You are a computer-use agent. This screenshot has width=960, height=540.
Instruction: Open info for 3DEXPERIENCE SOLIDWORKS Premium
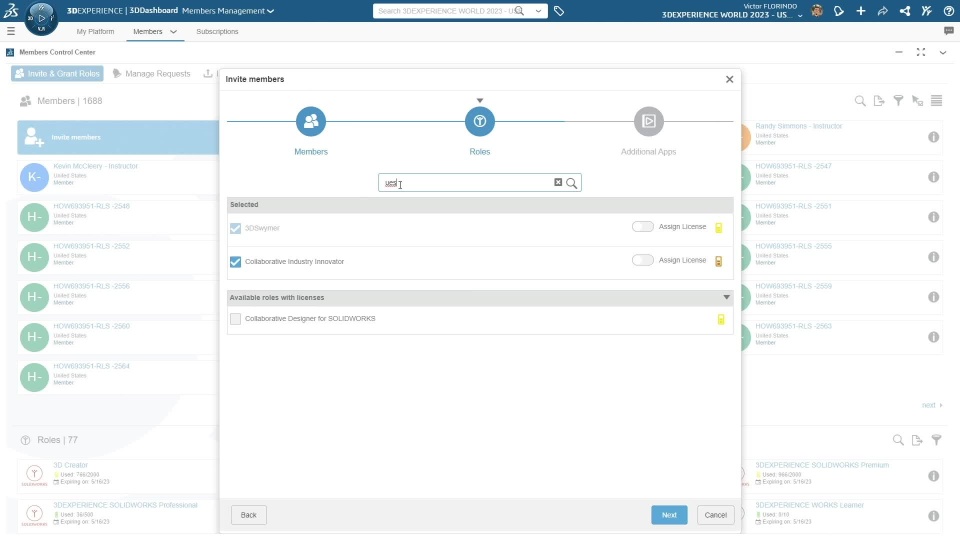[933, 476]
